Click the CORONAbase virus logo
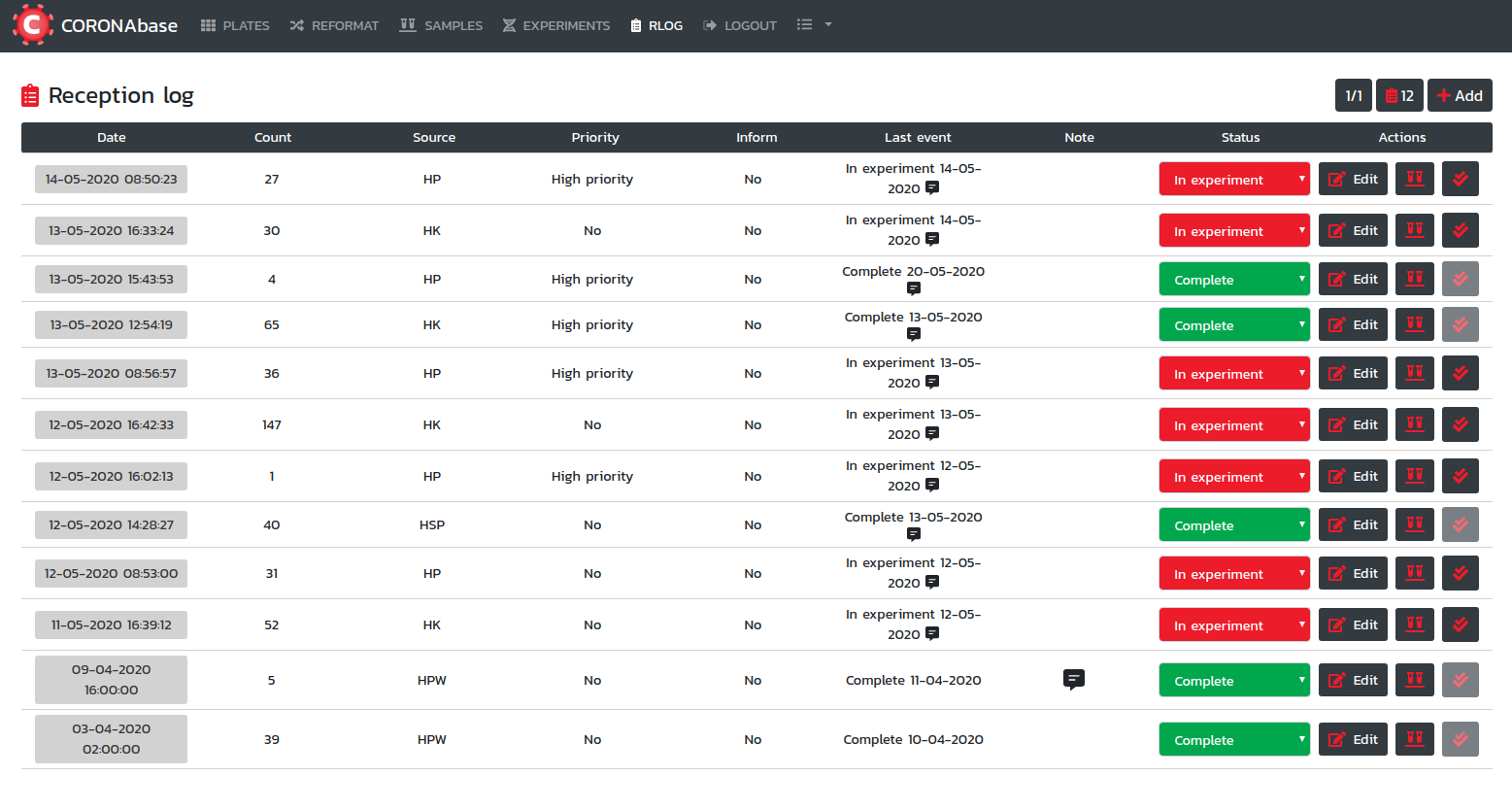This screenshot has width=1512, height=810. point(32,25)
